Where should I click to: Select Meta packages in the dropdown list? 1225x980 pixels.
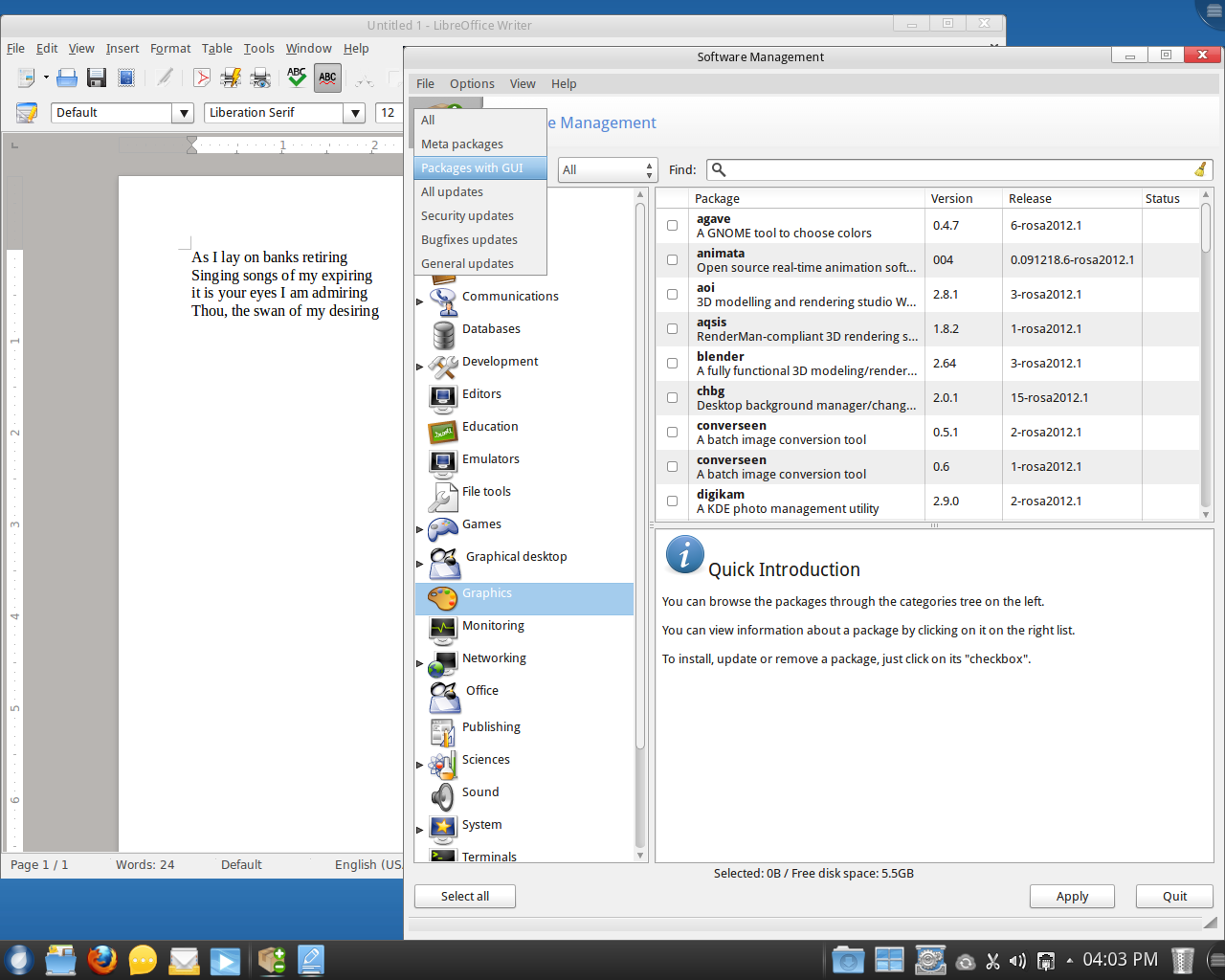coord(480,145)
